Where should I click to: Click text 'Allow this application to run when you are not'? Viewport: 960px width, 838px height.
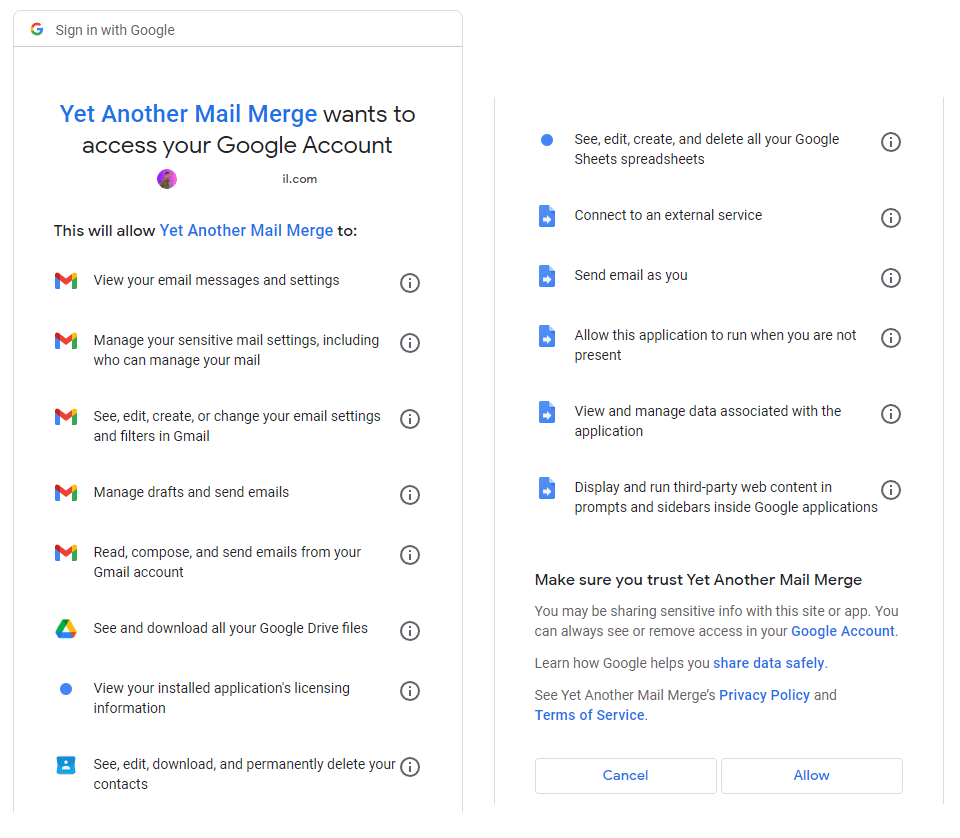pos(715,335)
